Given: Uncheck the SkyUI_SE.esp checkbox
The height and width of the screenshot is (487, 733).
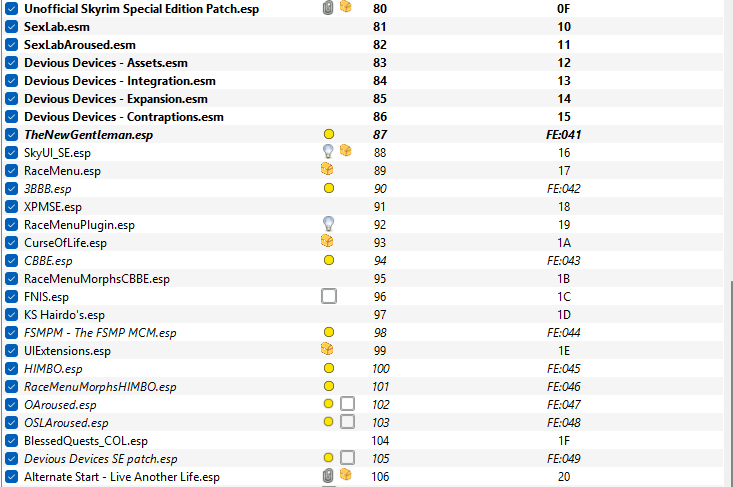Looking at the screenshot, I should click(x=12, y=153).
